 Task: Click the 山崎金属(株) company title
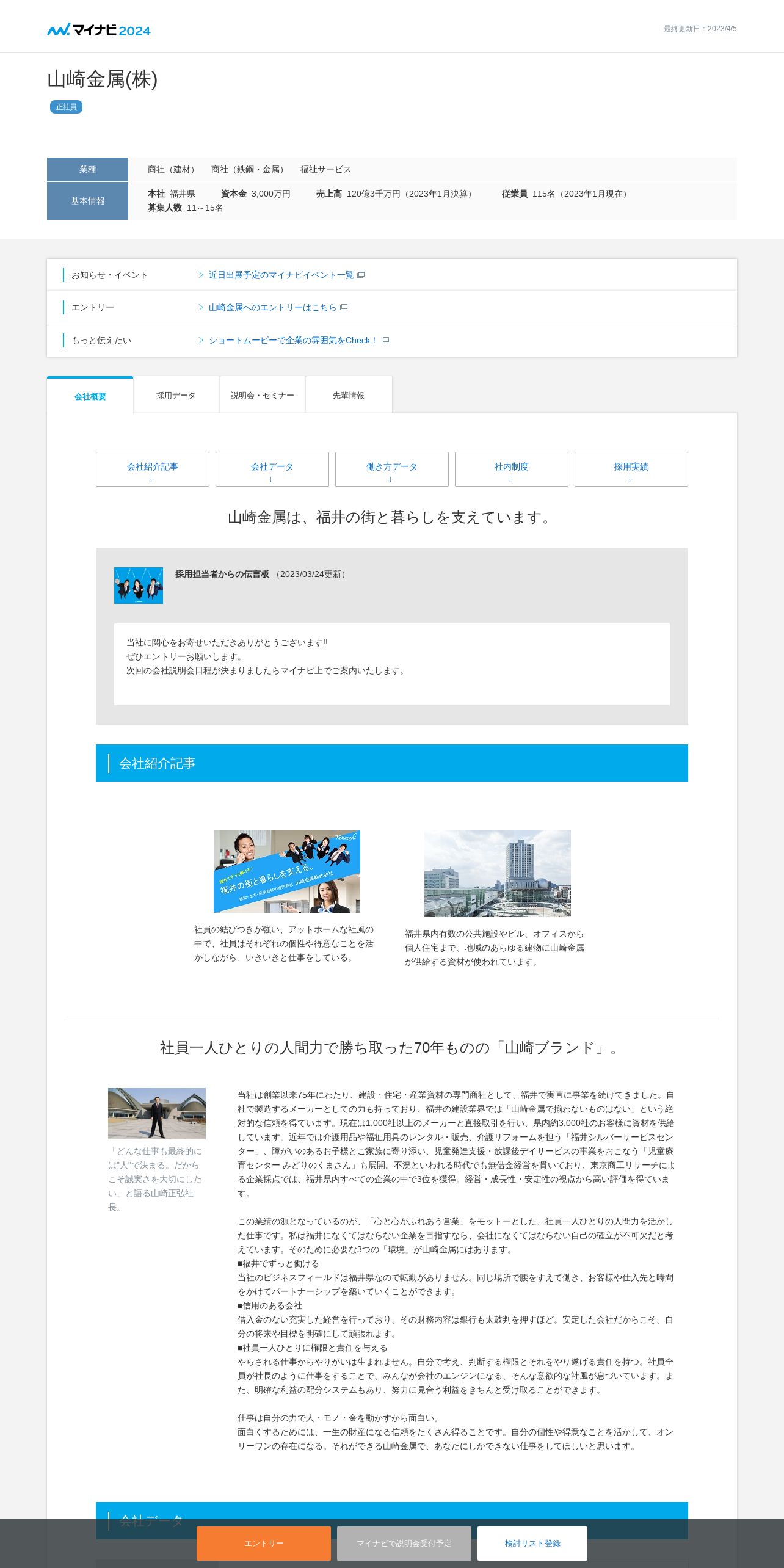(x=103, y=79)
